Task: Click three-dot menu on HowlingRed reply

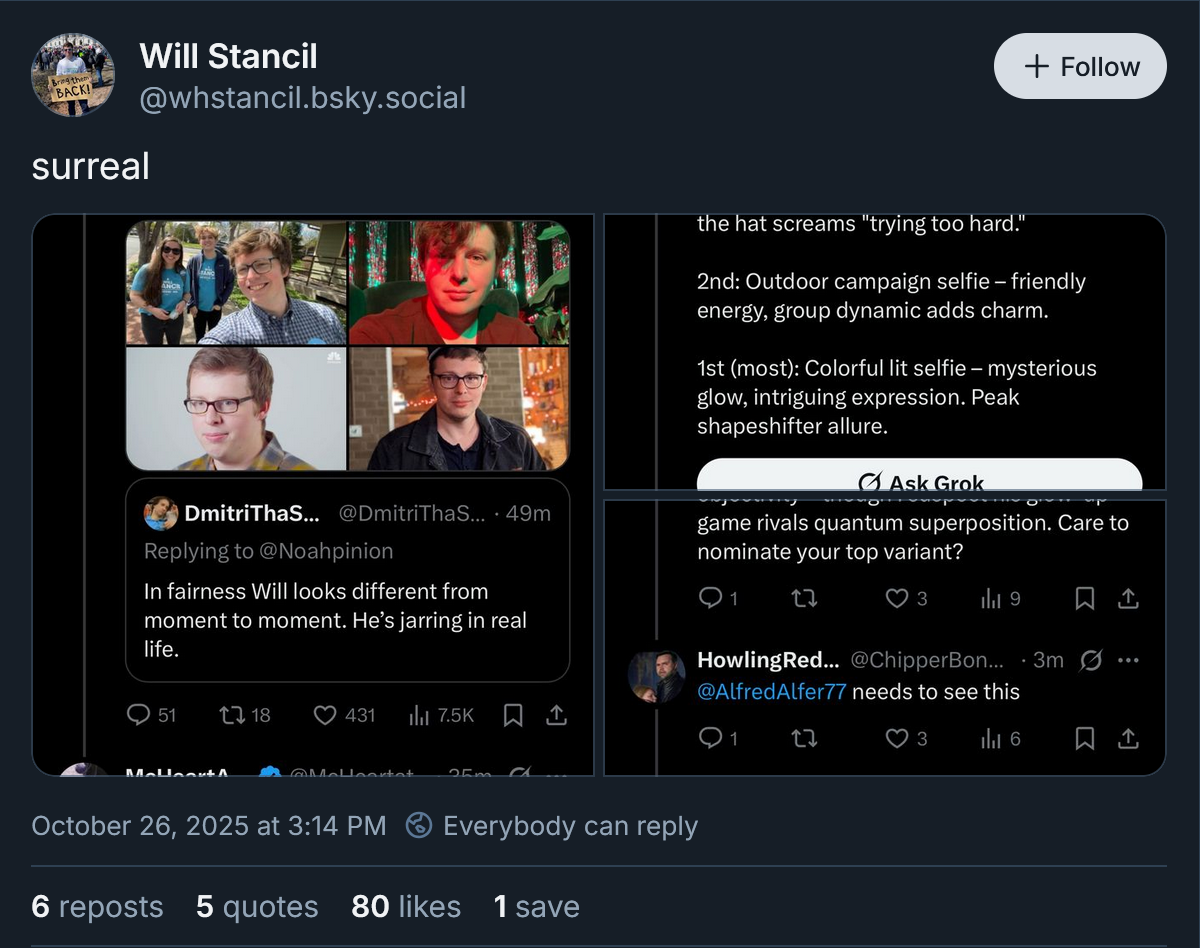Action: point(1128,660)
